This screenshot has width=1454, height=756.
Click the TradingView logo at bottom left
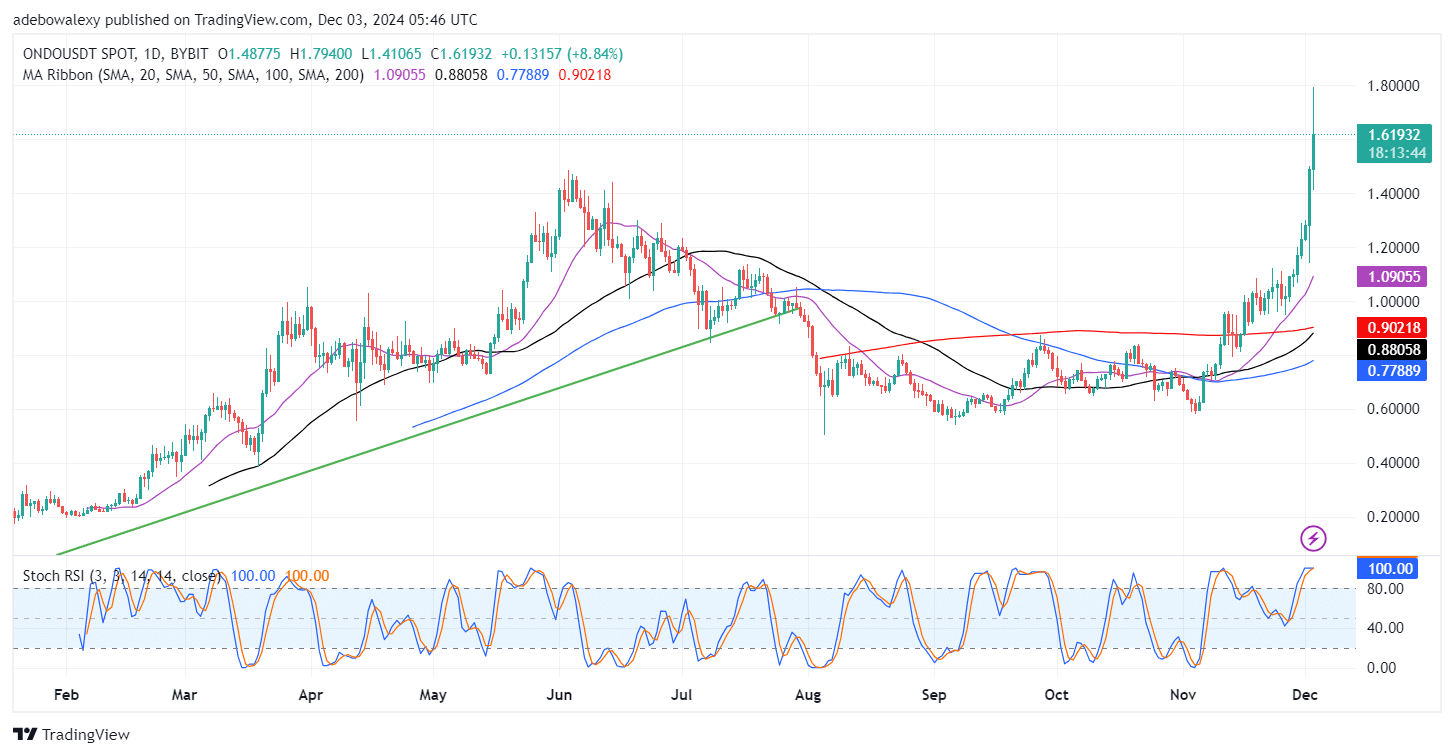click(71, 735)
